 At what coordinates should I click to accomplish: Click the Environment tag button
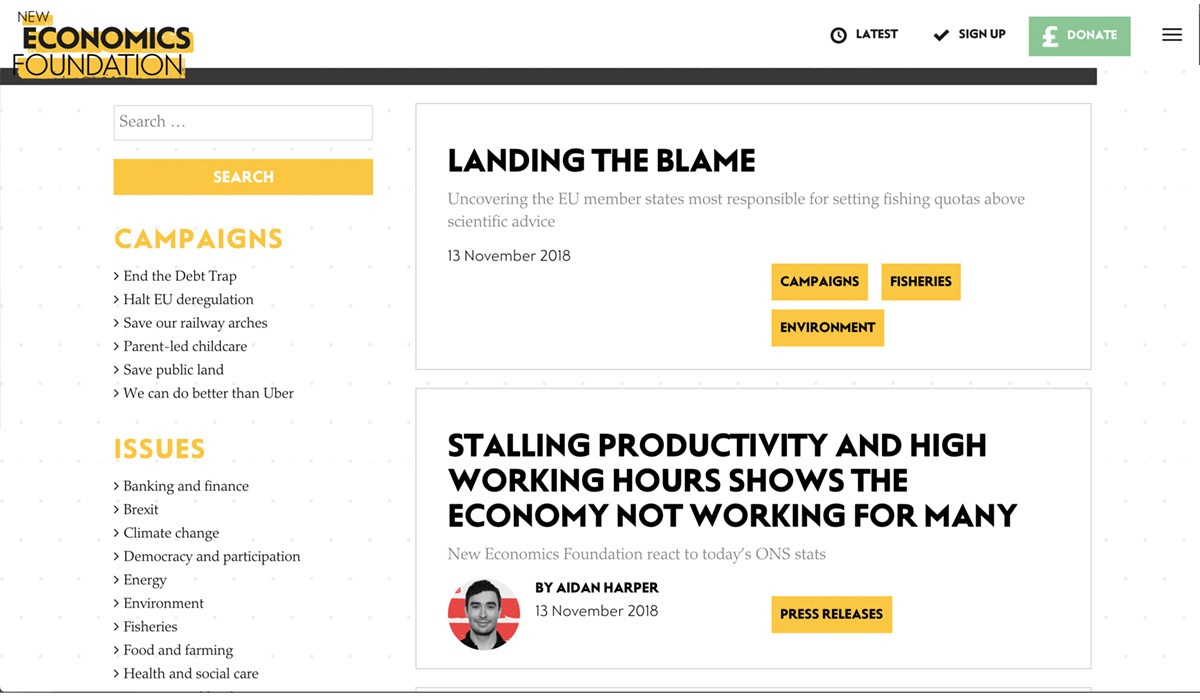coord(828,328)
